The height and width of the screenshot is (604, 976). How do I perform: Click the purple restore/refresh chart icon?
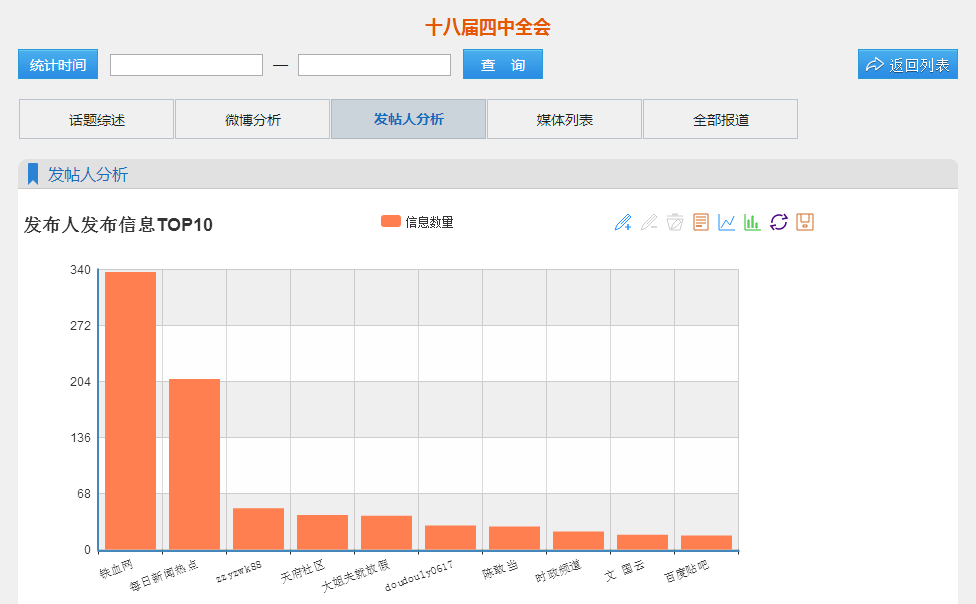point(779,222)
